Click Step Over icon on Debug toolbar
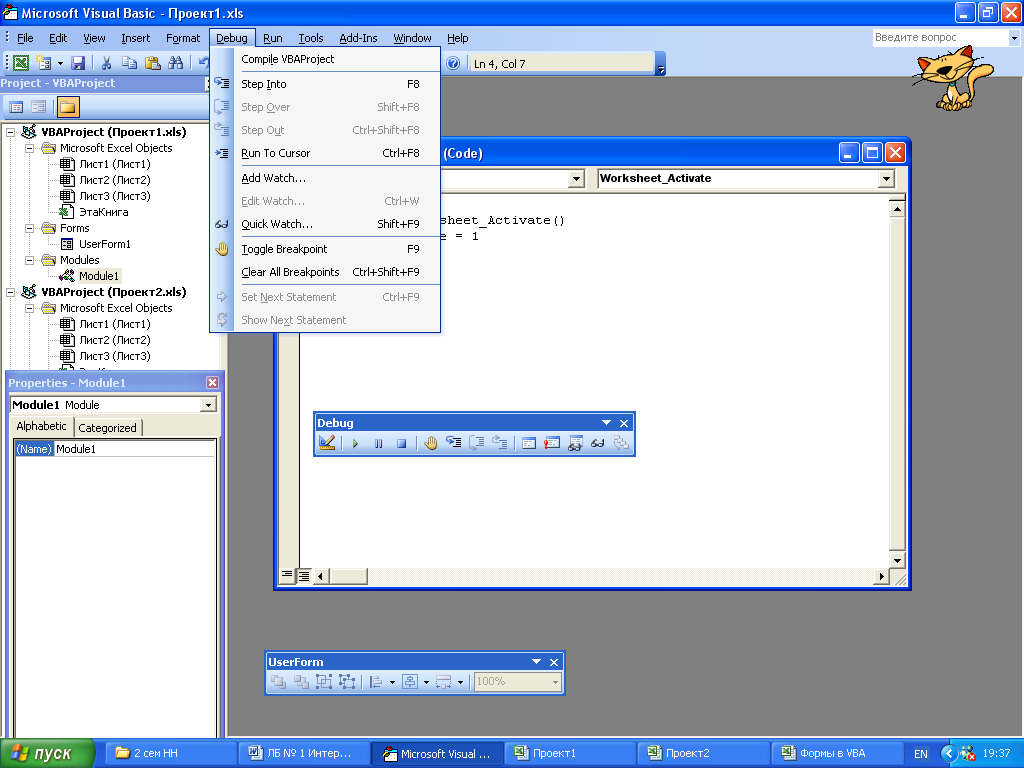1024x768 pixels. [x=476, y=443]
